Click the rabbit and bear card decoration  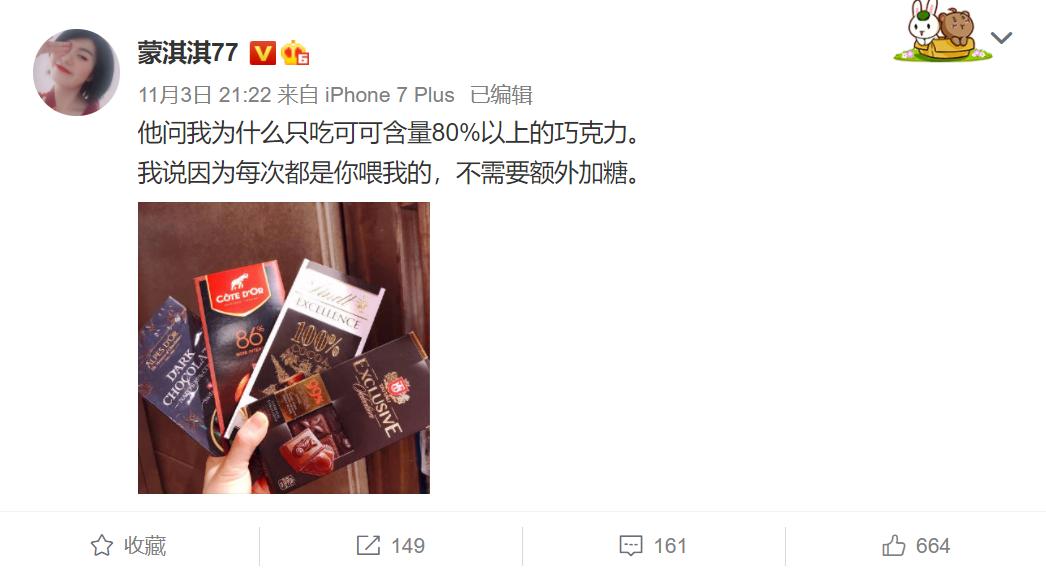(x=942, y=31)
